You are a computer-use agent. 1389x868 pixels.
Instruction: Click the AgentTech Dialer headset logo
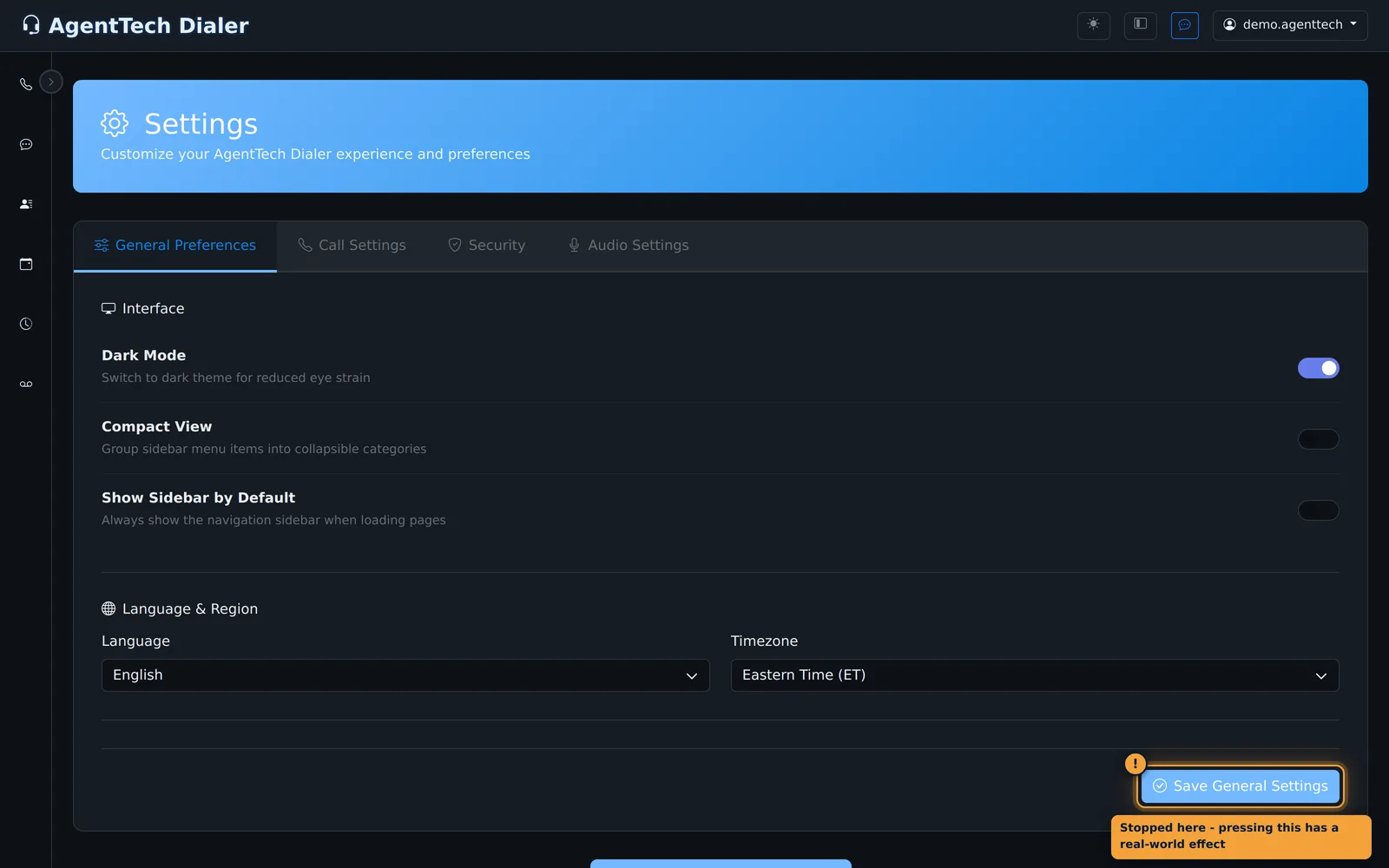point(31,25)
